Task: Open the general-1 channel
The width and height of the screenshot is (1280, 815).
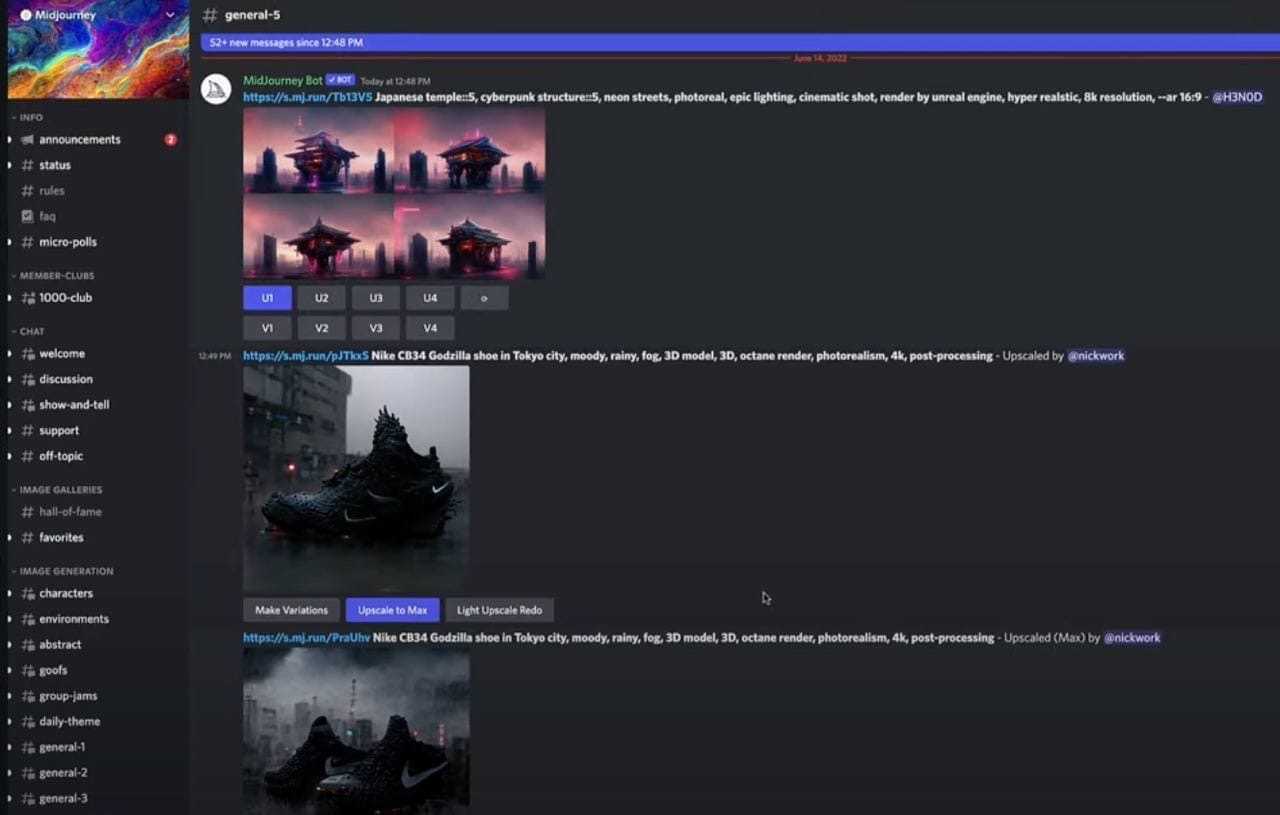Action: pos(62,747)
